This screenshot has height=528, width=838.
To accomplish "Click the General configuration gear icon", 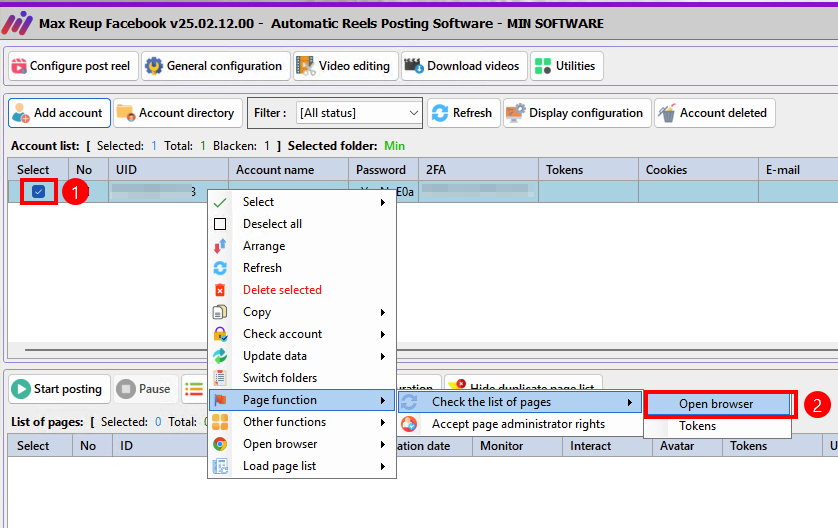I will pos(154,66).
